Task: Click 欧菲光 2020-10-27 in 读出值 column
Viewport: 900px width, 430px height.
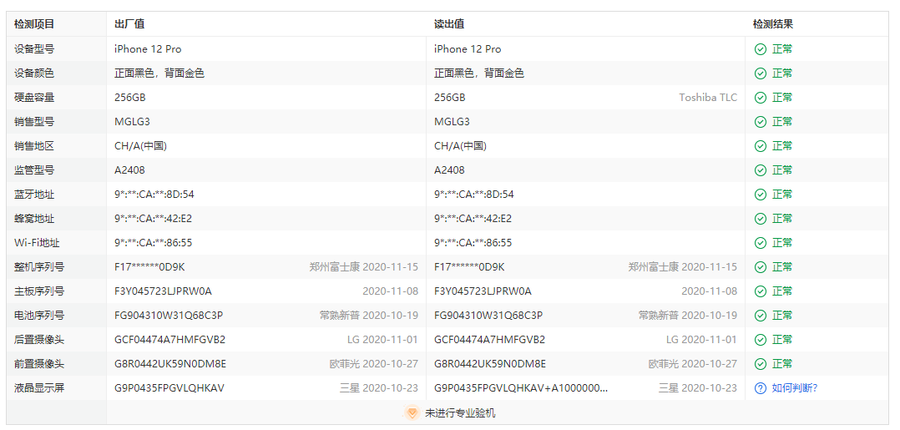Action: pyautogui.click(x=693, y=364)
